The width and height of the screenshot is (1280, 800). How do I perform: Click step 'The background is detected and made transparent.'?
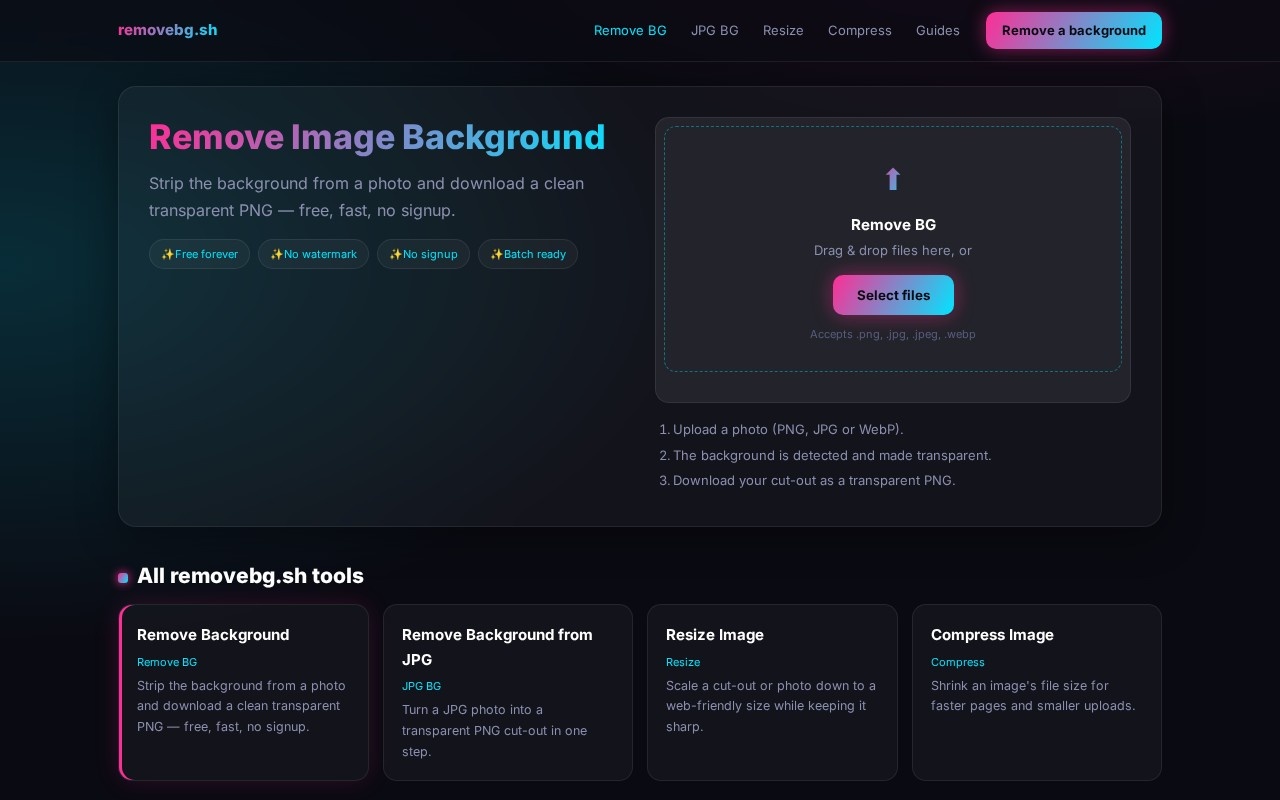[832, 455]
